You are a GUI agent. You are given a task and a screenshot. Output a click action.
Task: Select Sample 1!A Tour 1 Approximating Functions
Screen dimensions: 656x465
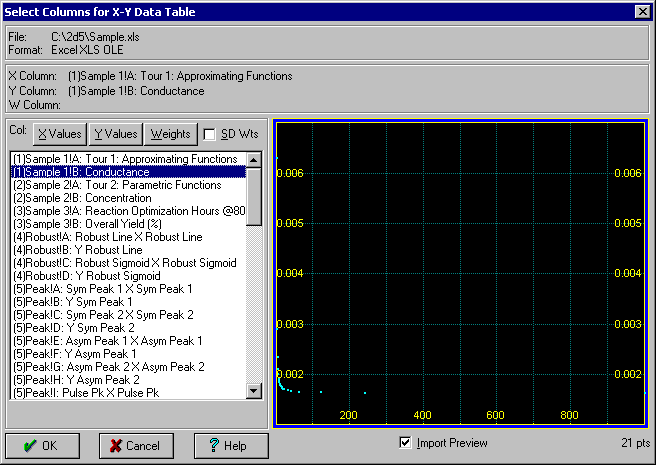point(125,159)
